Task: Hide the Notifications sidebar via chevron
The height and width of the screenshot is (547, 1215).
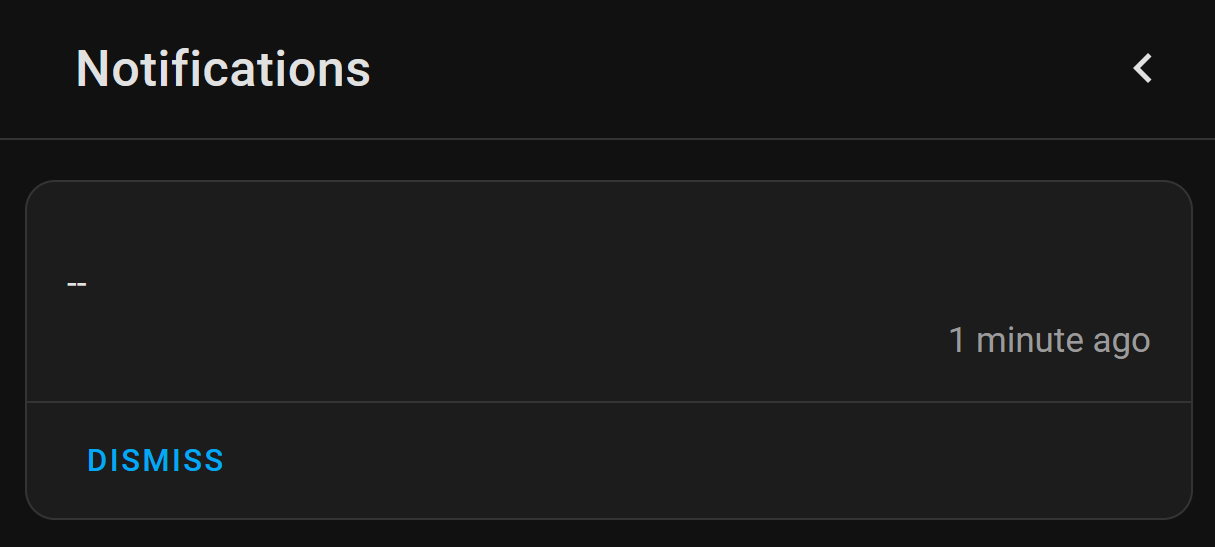Action: (1143, 69)
